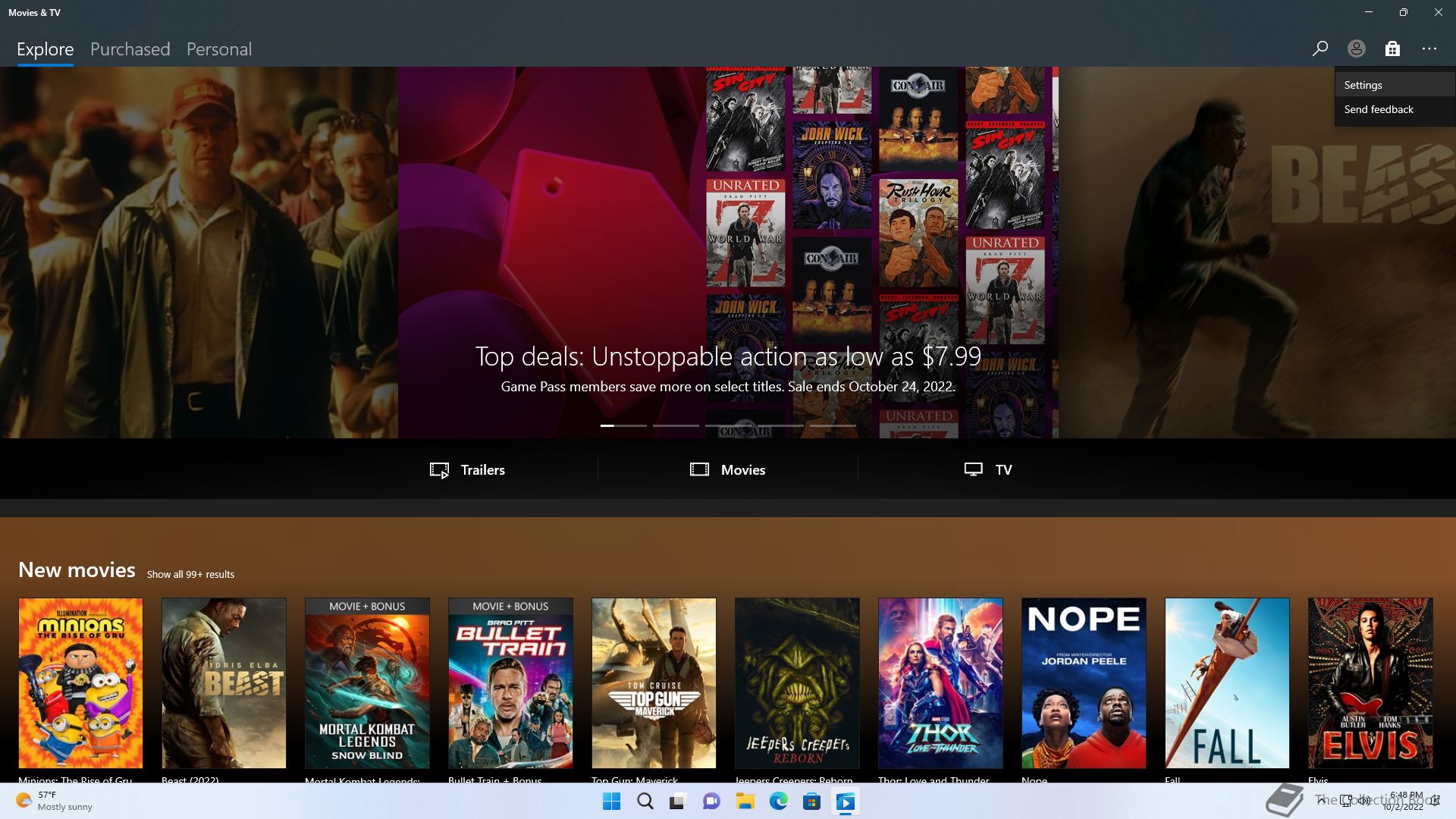
Task: Open the Store shopping bag icon
Action: click(x=1392, y=49)
